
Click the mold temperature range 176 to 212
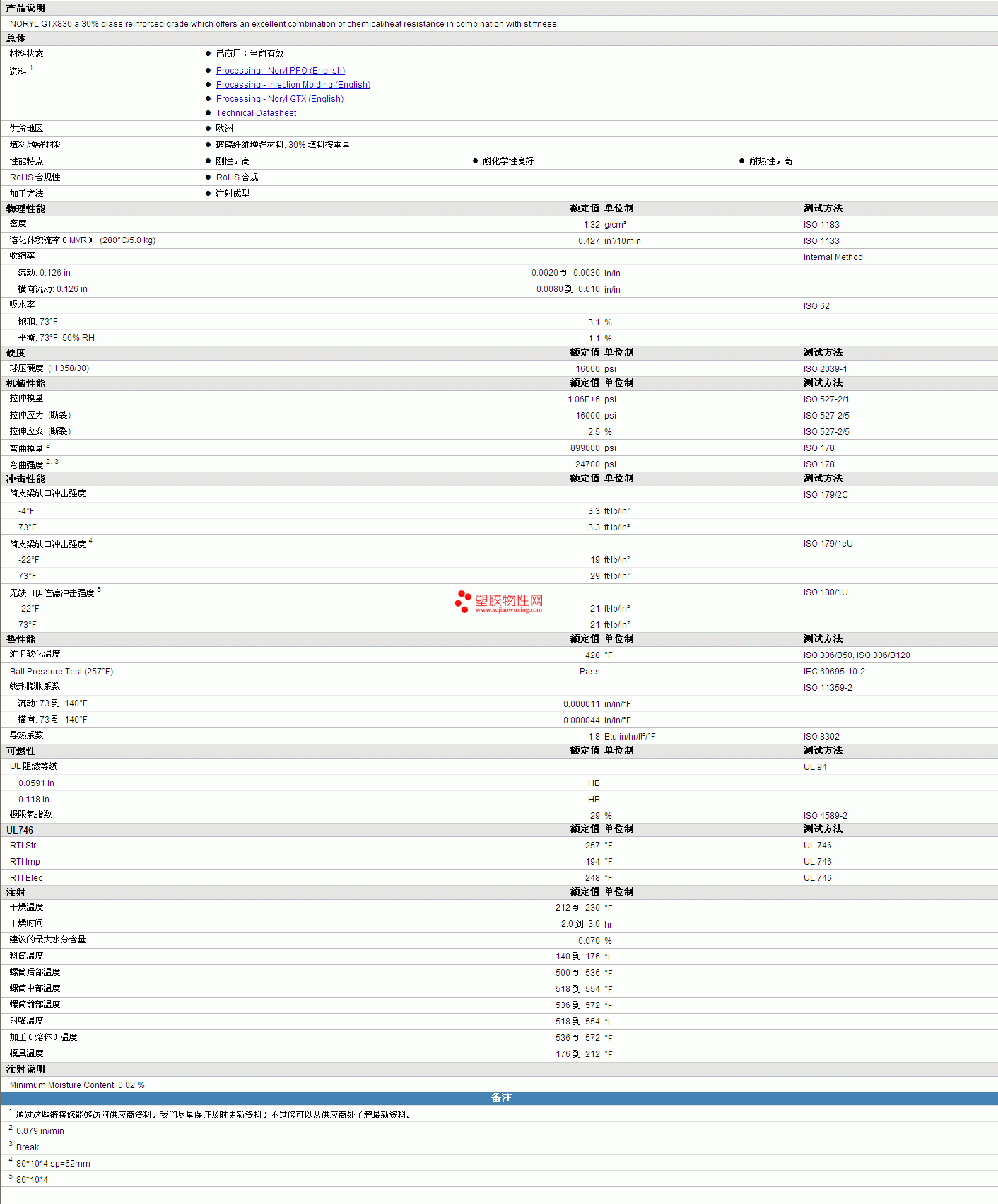point(577,1054)
